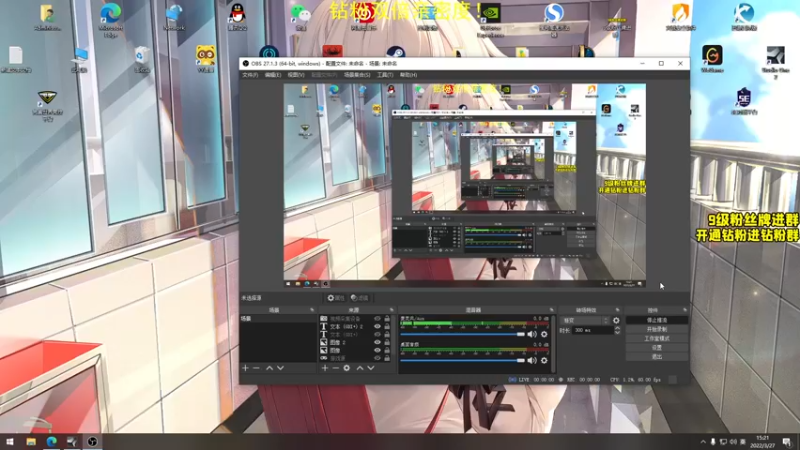This screenshot has height=450, width=800.
Task: Open the 视图(V) menu
Action: pos(296,75)
